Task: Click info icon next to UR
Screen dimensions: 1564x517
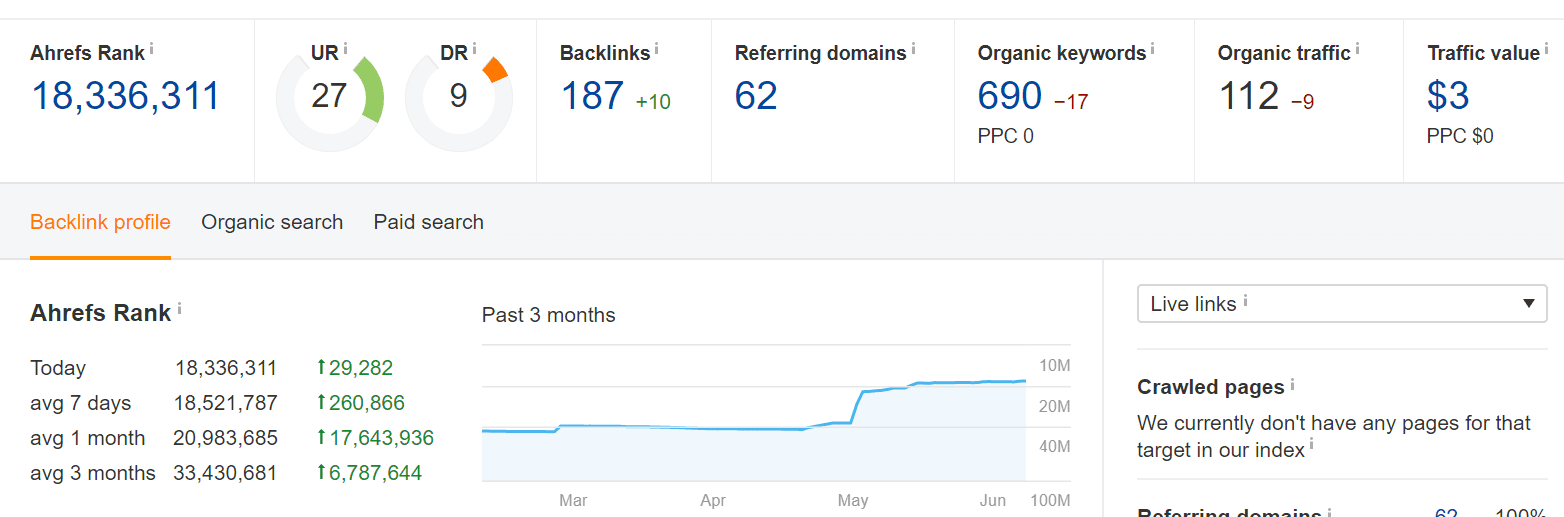Action: pos(346,48)
